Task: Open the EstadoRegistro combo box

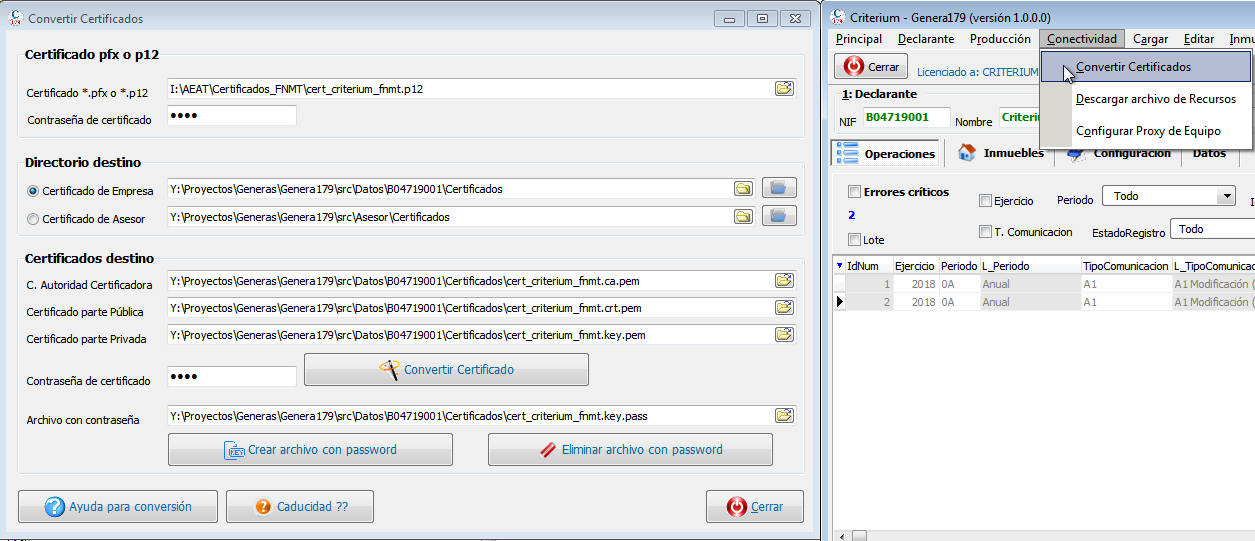Action: (x=1212, y=229)
